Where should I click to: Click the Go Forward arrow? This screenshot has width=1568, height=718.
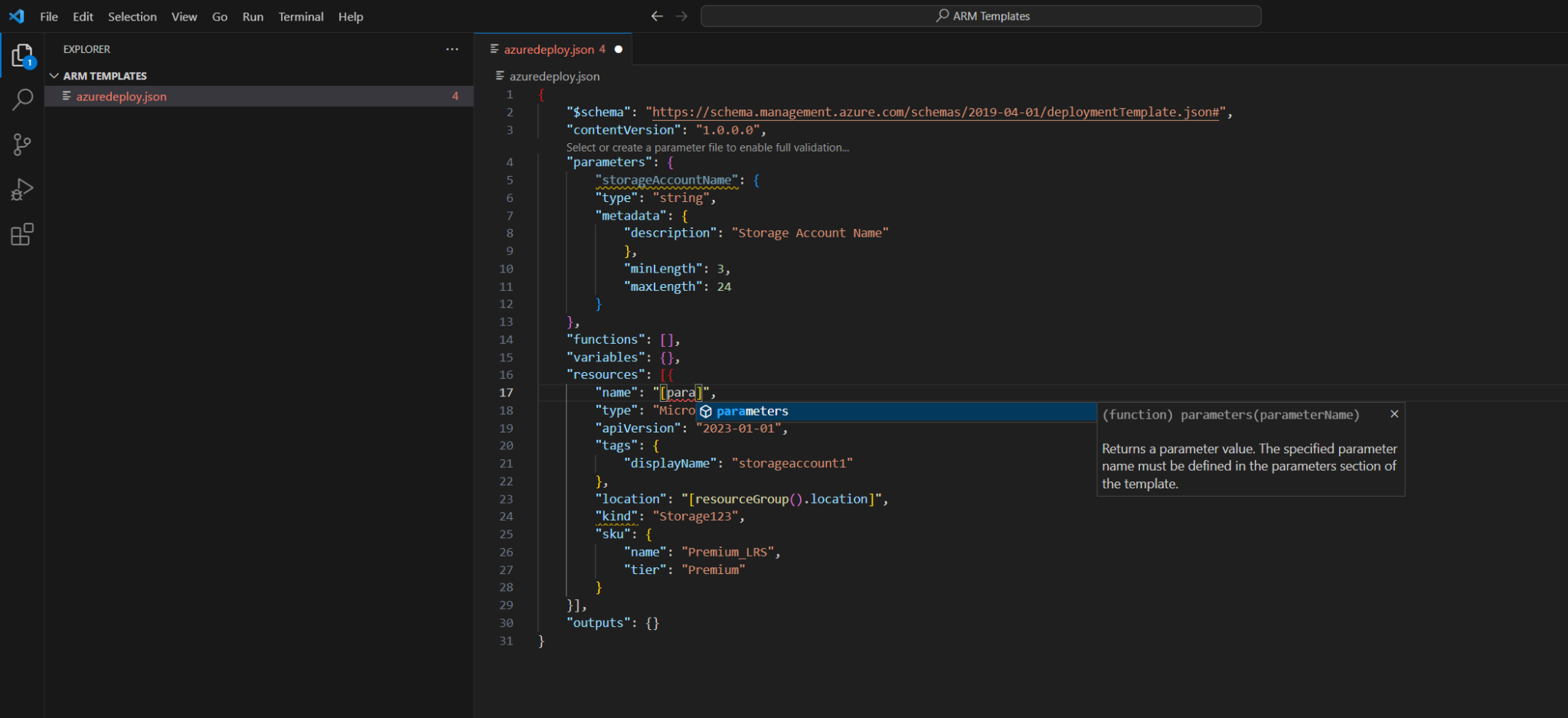681,16
